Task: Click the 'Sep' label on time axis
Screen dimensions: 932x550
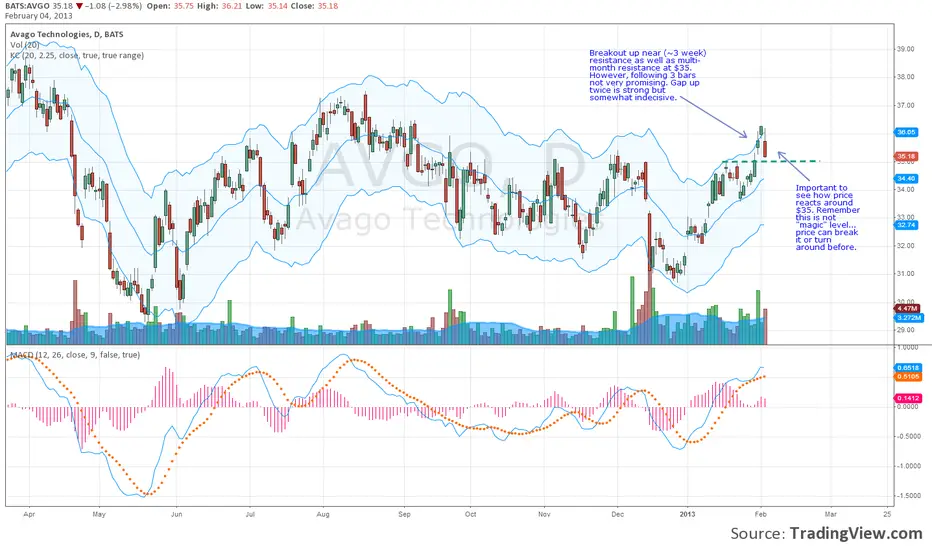Action: pos(404,514)
